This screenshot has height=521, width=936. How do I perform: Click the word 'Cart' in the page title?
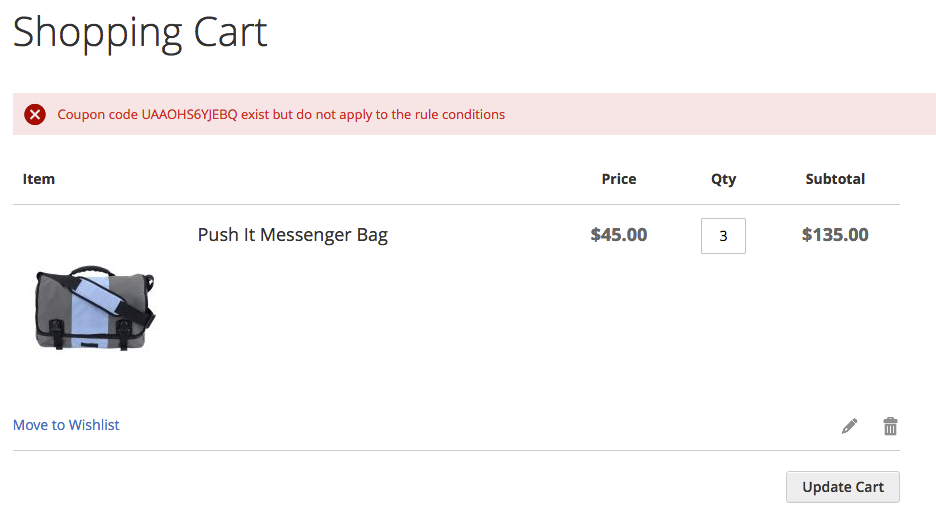point(230,32)
